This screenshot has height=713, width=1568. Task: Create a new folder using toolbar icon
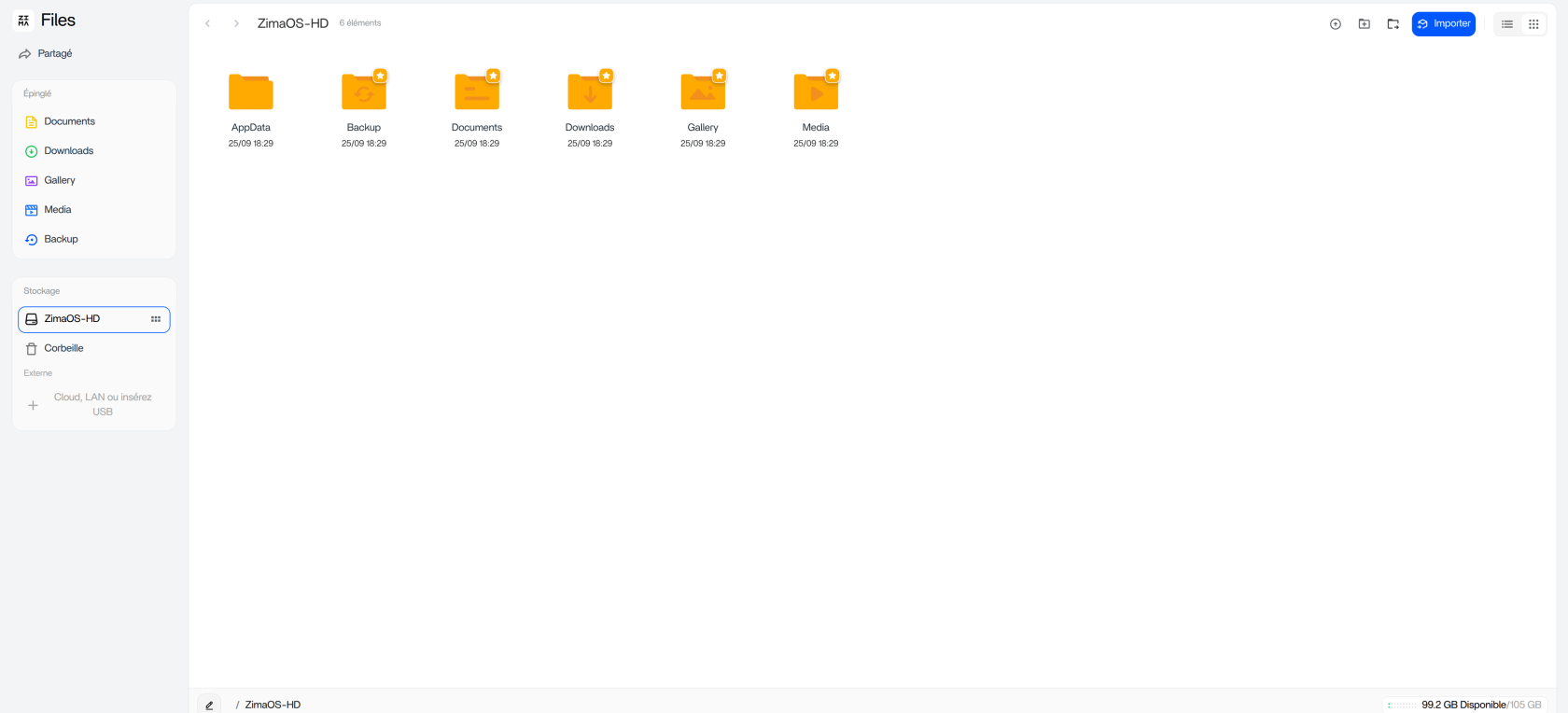pos(1364,24)
